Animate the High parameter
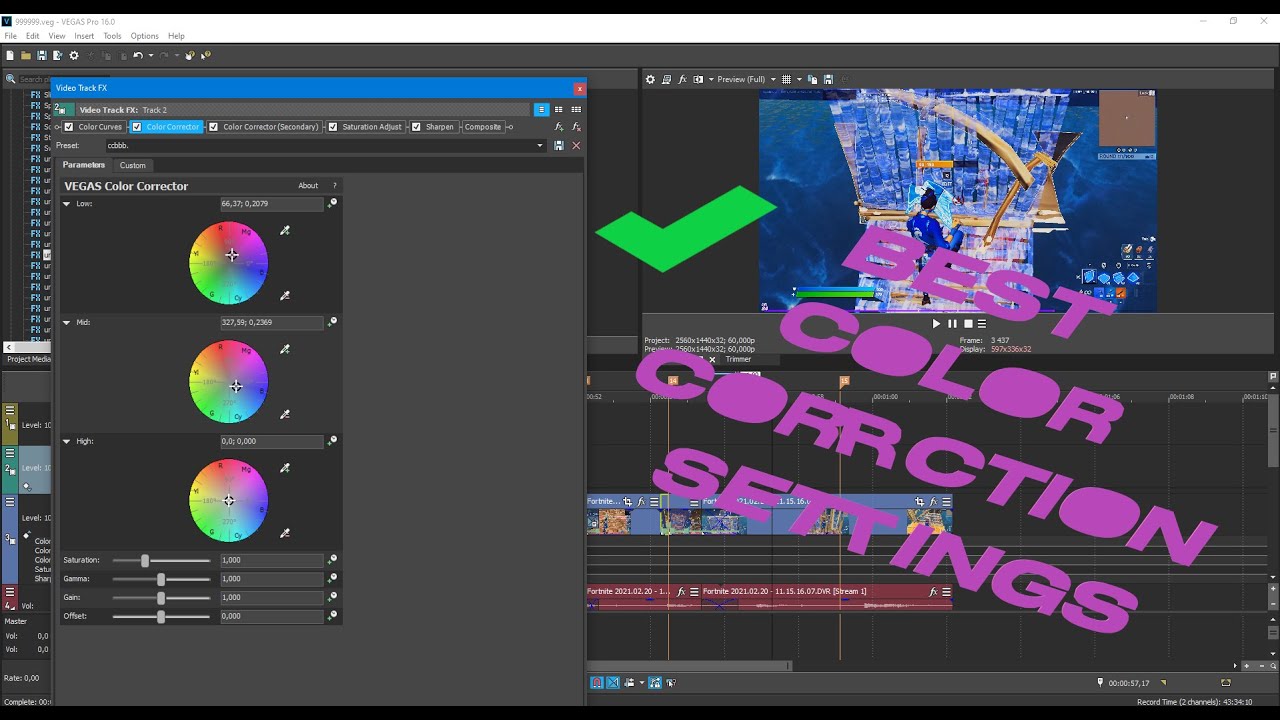Image resolution: width=1280 pixels, height=720 pixels. point(333,441)
